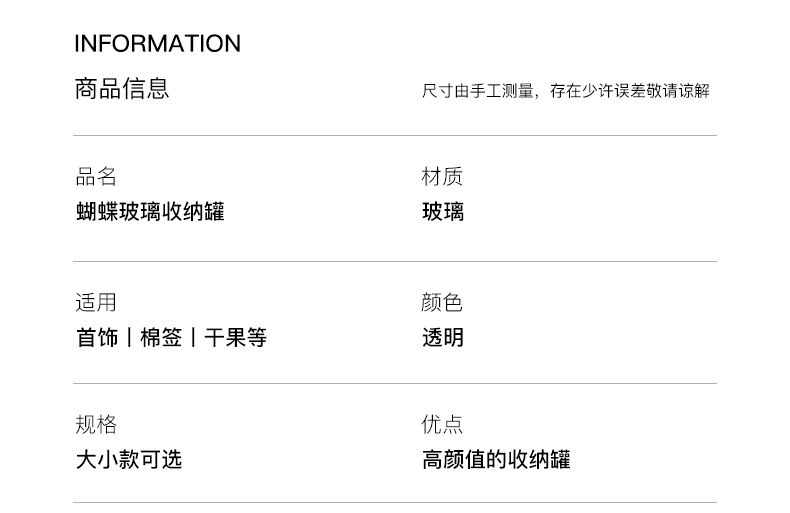Screen dimensions: 790x513
Task: Select the 大小款可选 specification value
Action: pyautogui.click(x=129, y=460)
